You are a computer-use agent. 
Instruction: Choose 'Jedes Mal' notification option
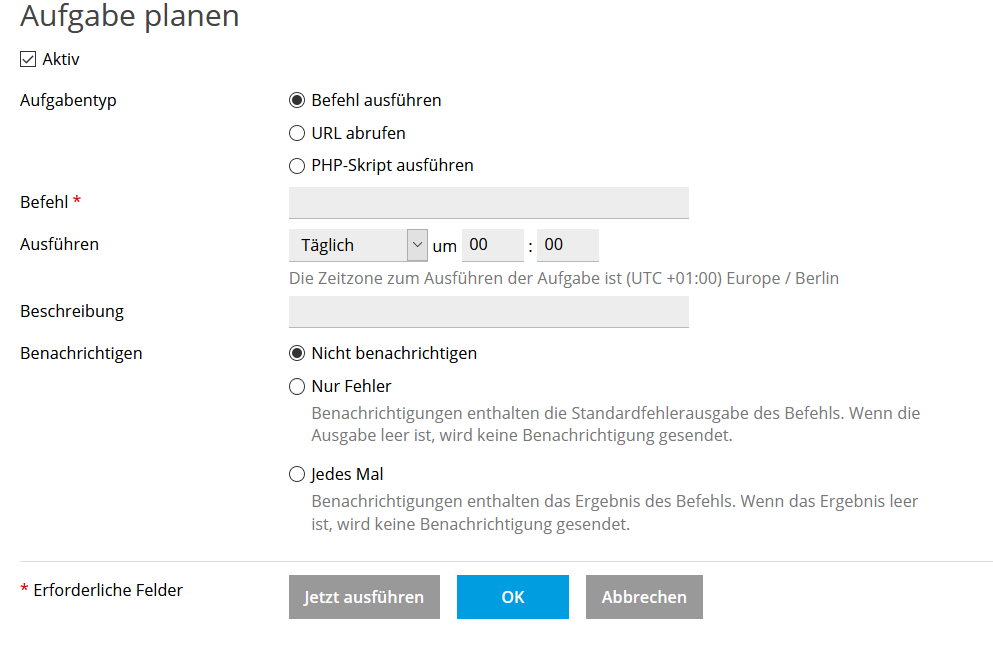click(296, 474)
